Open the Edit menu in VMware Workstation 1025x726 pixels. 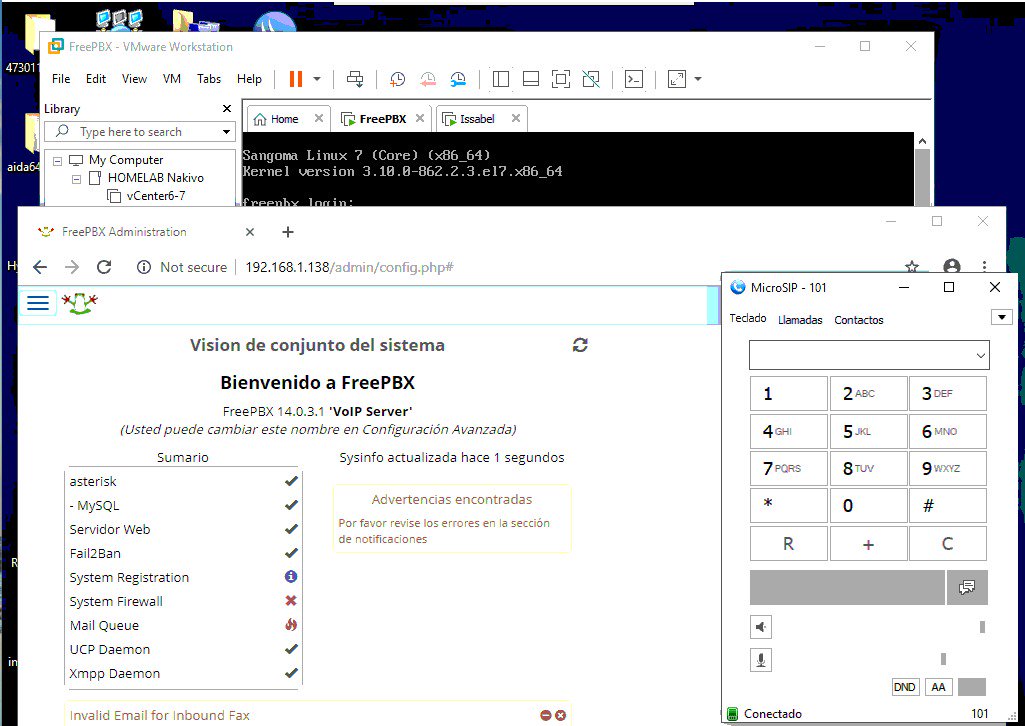[x=95, y=79]
